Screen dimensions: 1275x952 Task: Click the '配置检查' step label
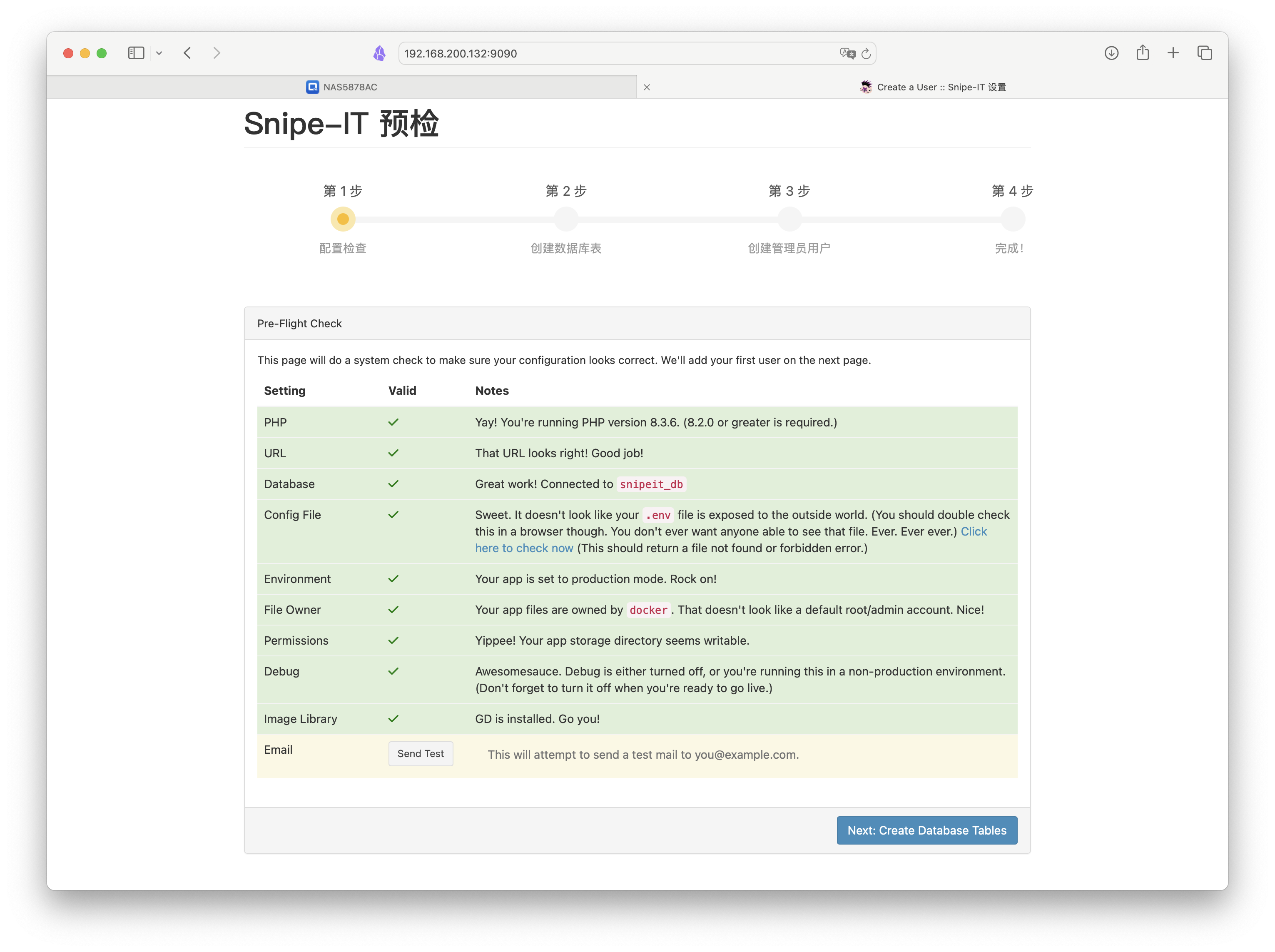(x=343, y=248)
